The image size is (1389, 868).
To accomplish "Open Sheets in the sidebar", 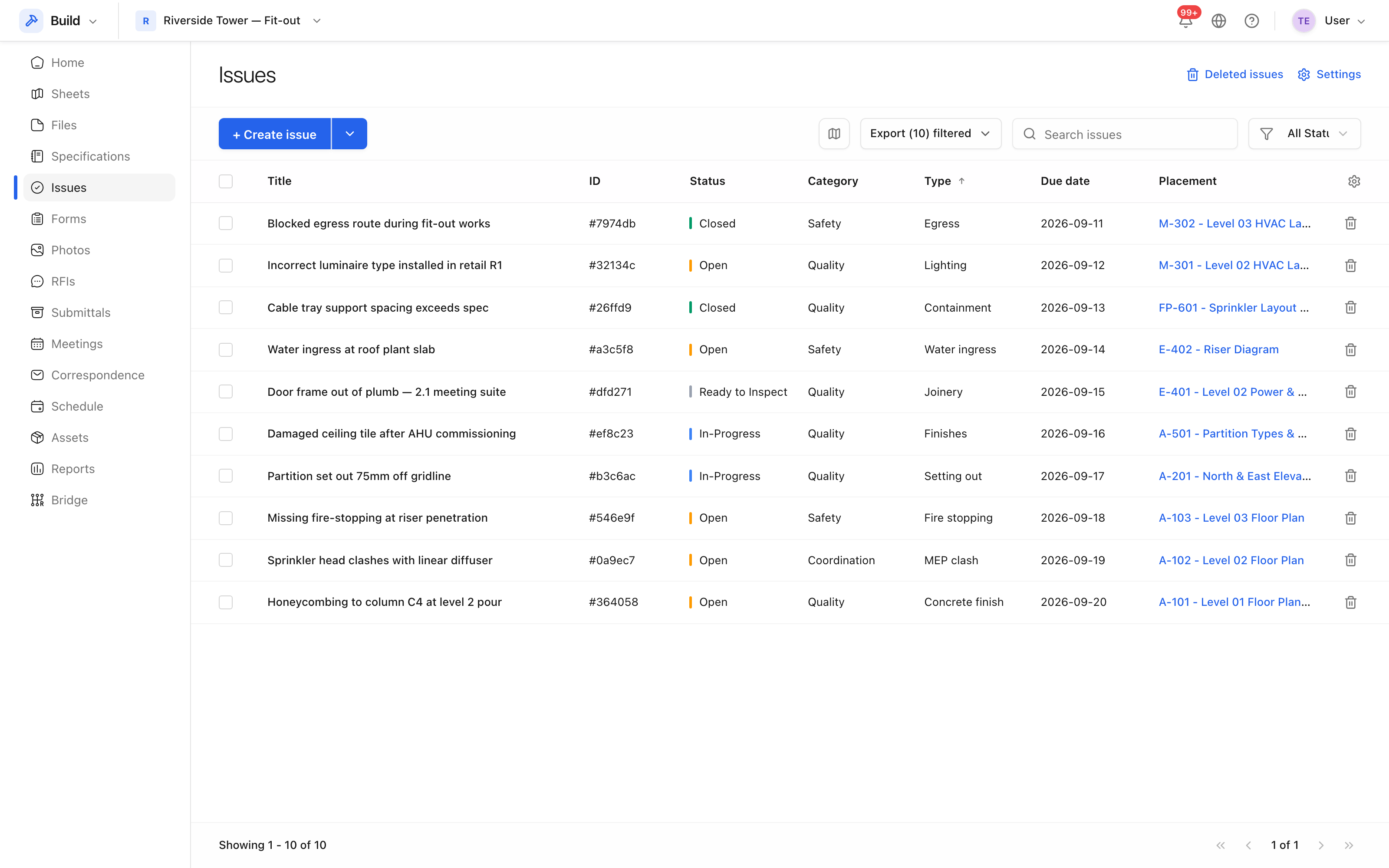I will click(99, 94).
